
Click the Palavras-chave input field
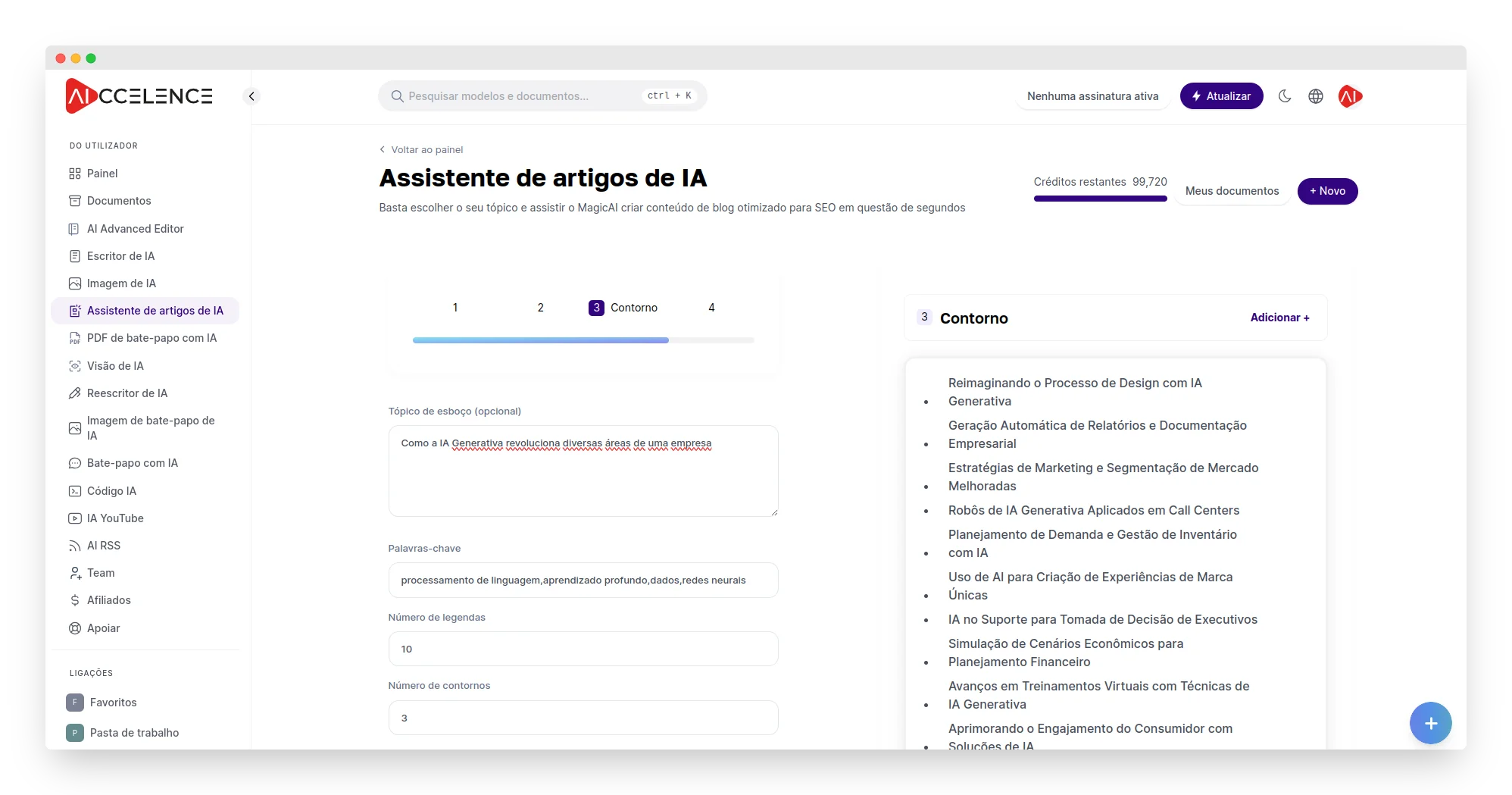tap(583, 581)
